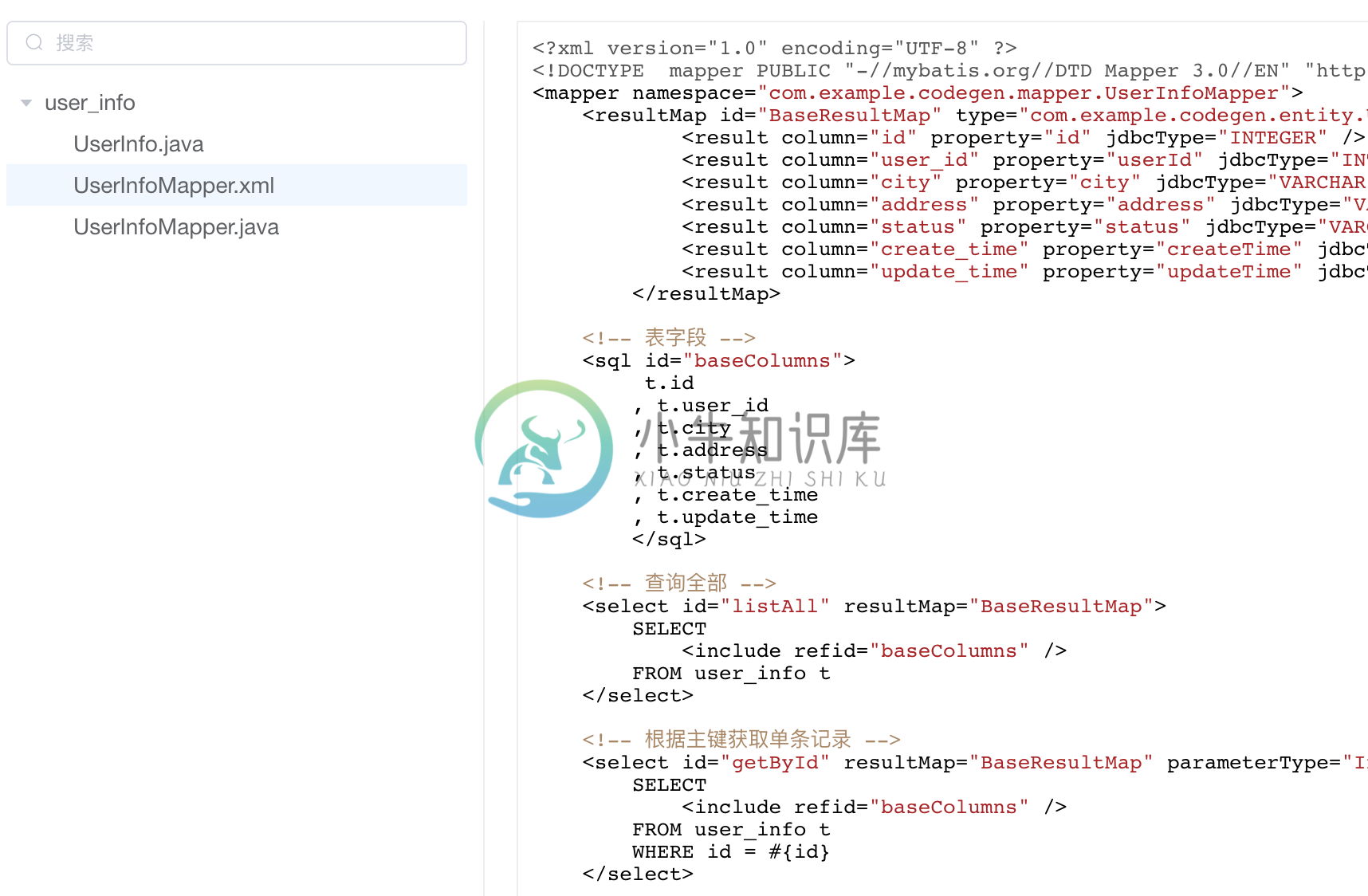Click the result column="id" line
1368x896 pixels.
tap(1024, 138)
